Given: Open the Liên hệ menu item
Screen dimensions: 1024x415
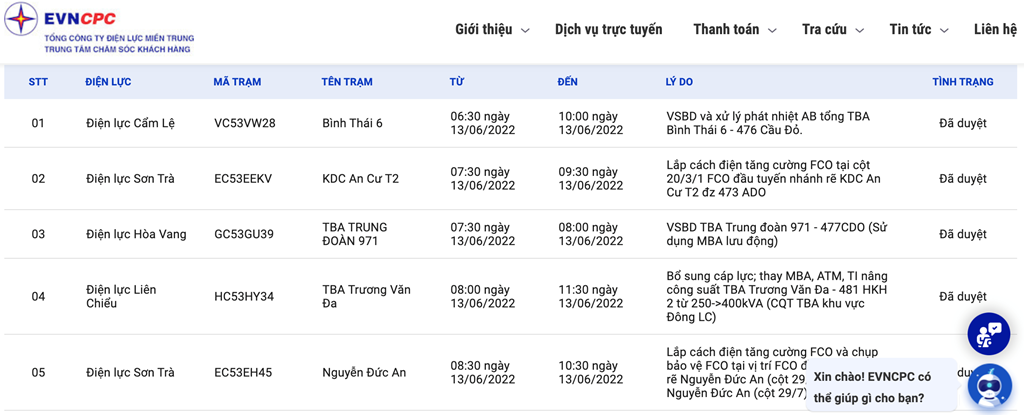Looking at the screenshot, I should [x=995, y=29].
